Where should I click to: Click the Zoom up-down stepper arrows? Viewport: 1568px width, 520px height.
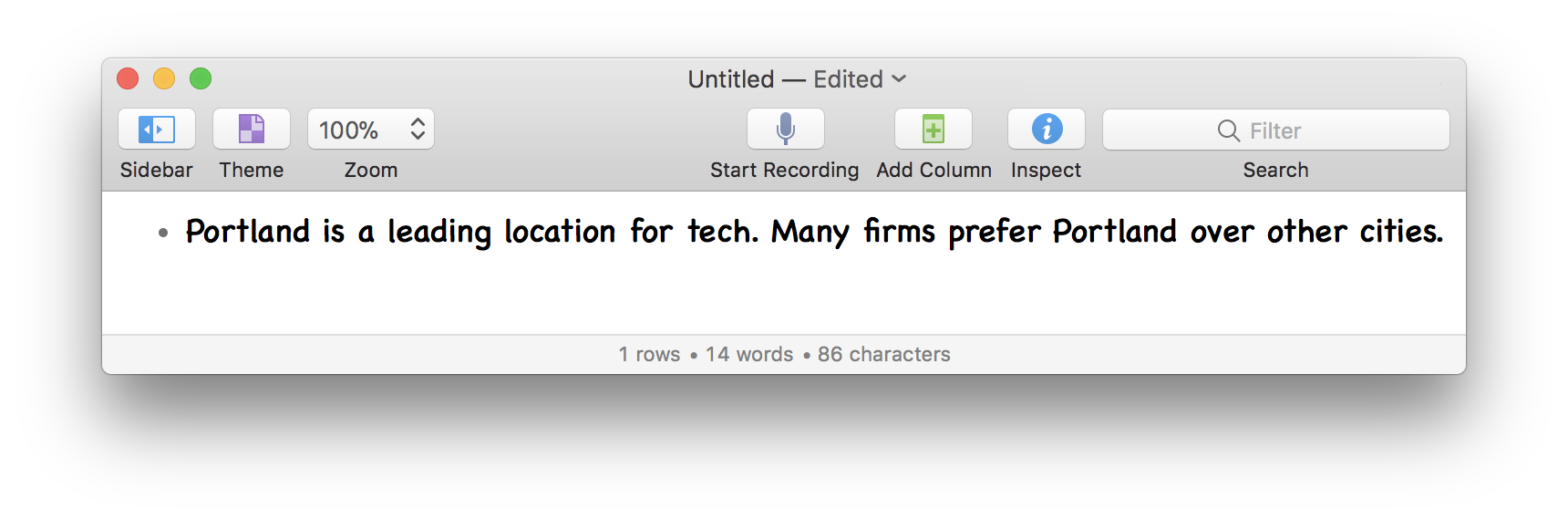click(x=418, y=130)
